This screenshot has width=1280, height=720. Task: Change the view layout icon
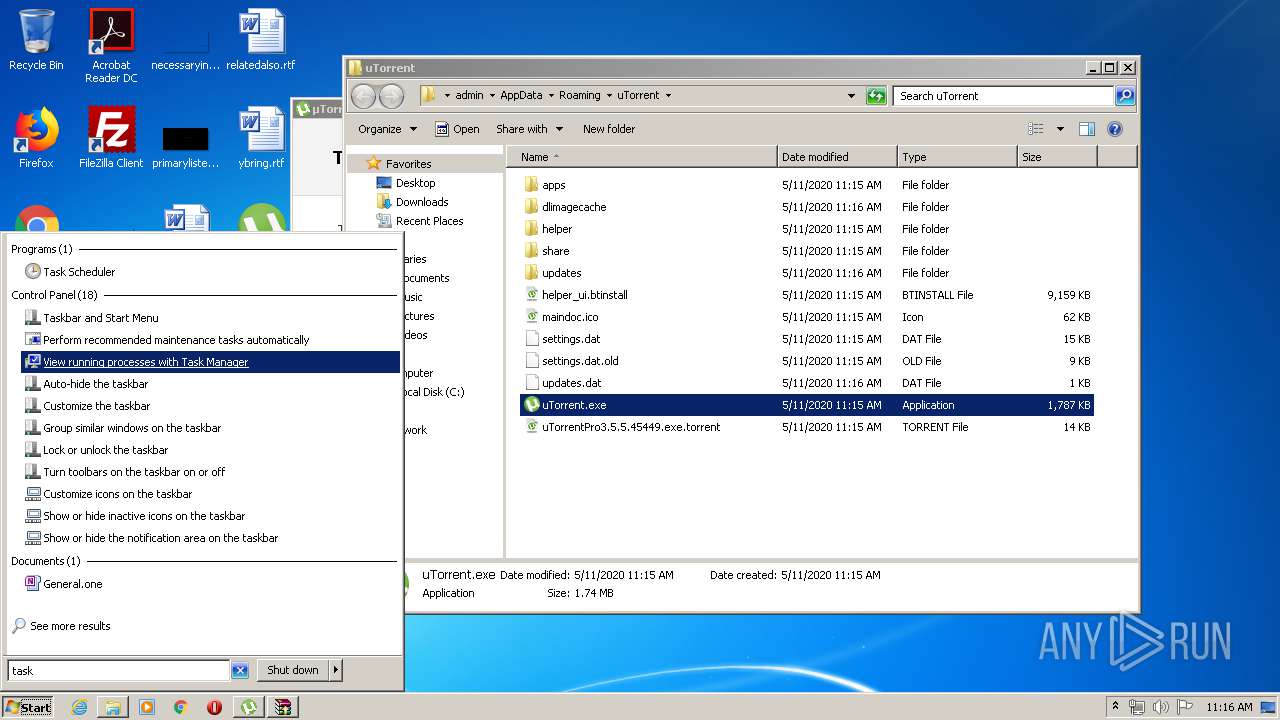[x=1036, y=129]
